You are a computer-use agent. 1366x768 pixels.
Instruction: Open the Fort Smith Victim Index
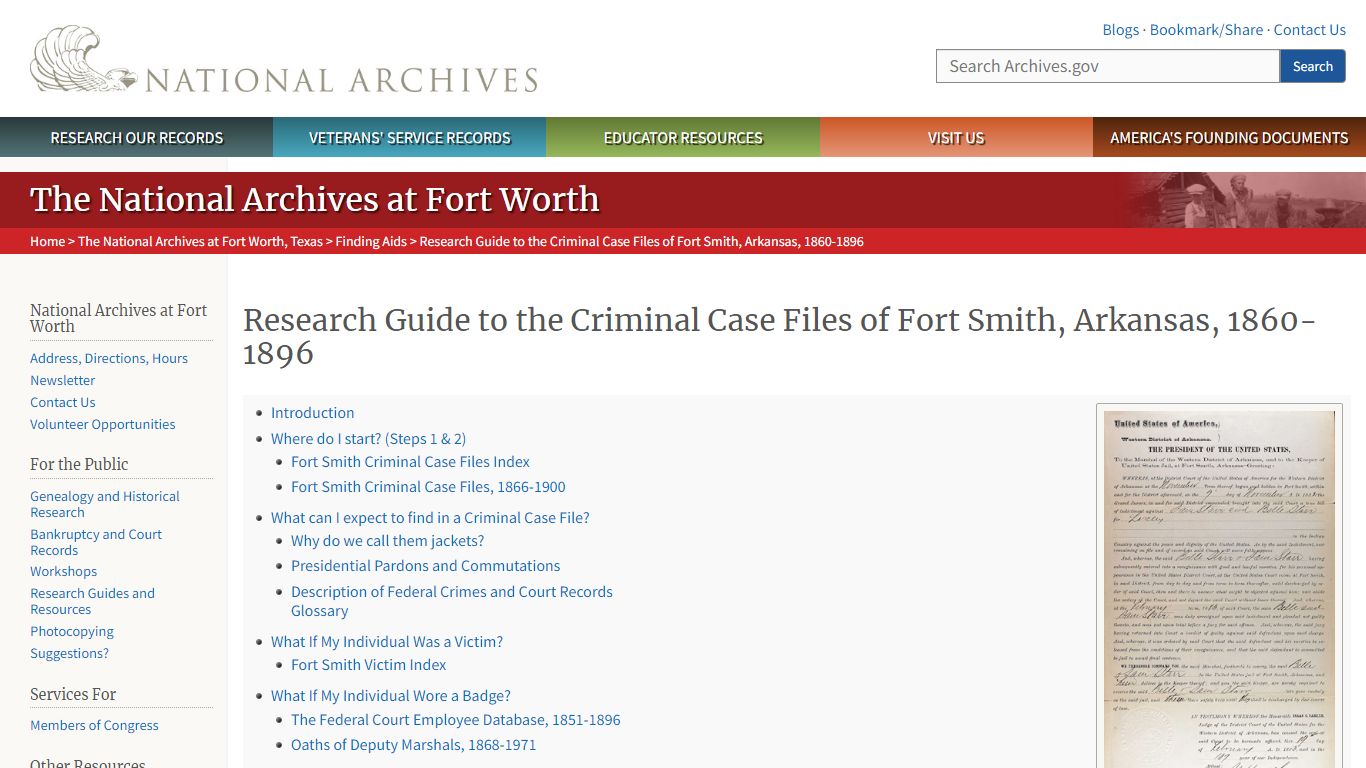(x=369, y=664)
